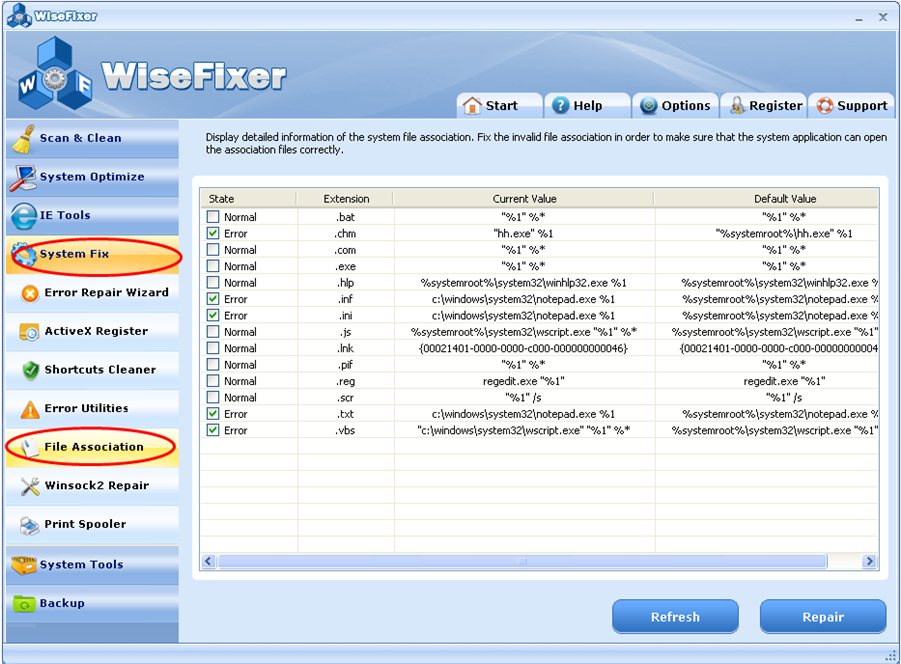Click the Winsock2 Repair wrench icon

pyautogui.click(x=30, y=486)
